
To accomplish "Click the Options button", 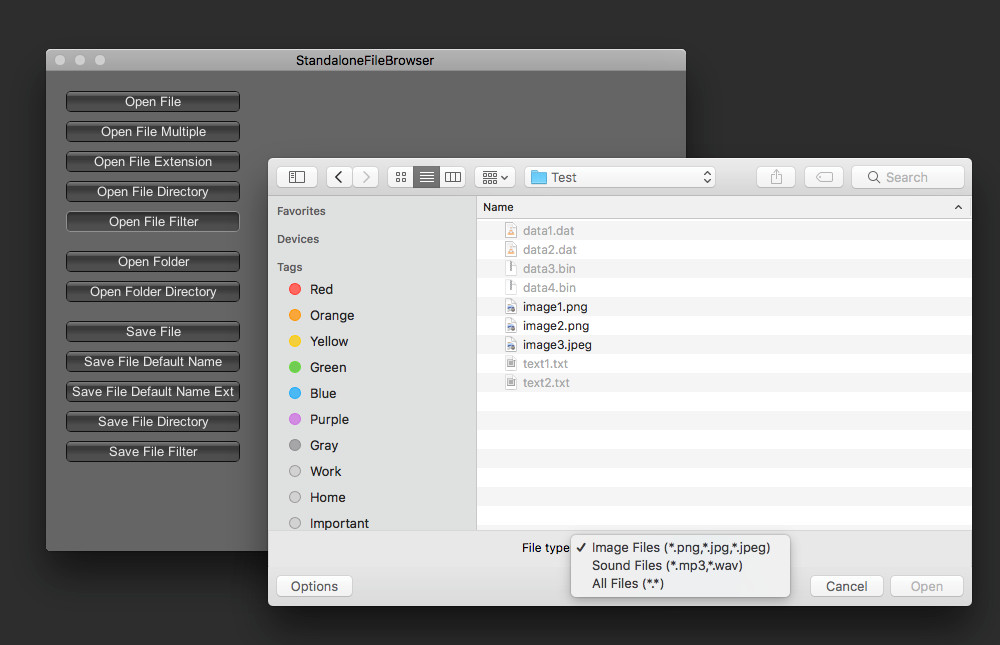I will pos(314,585).
